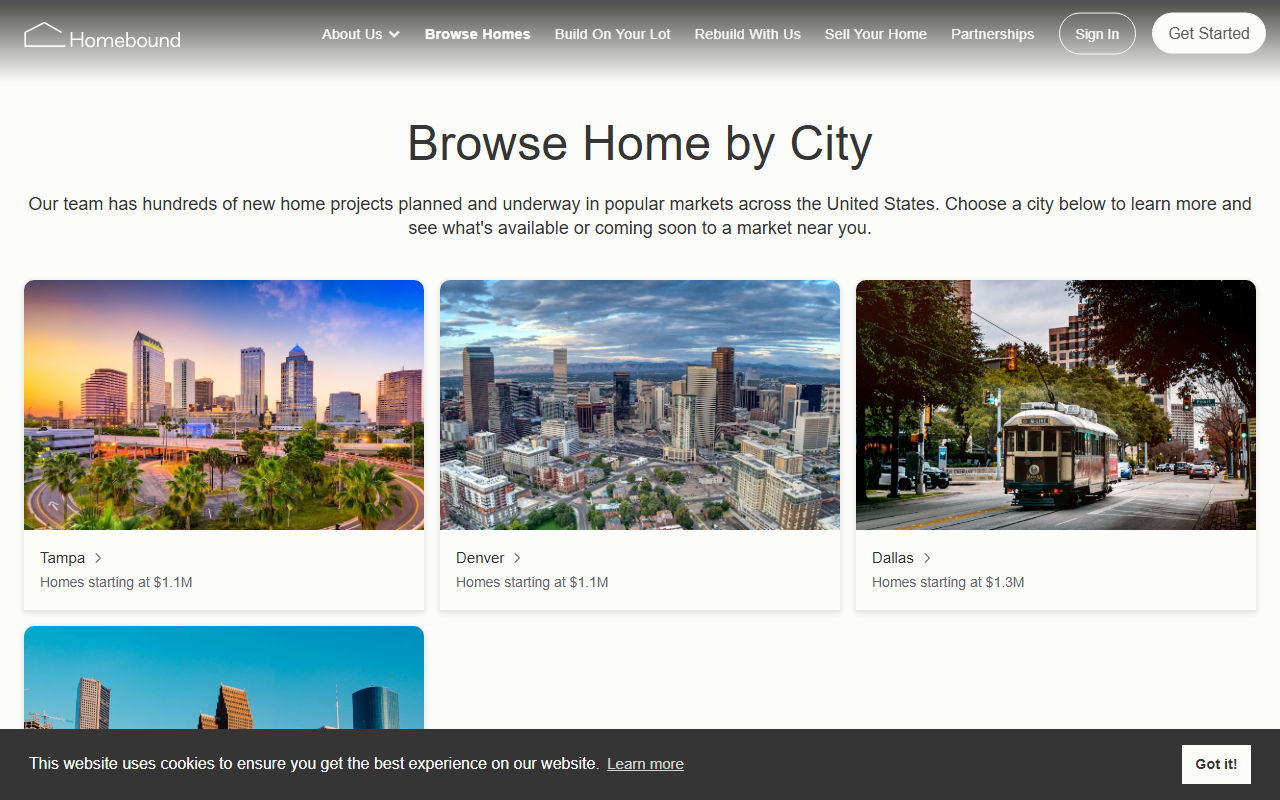Click the Denver city link text
This screenshot has width=1280, height=800.
(480, 558)
